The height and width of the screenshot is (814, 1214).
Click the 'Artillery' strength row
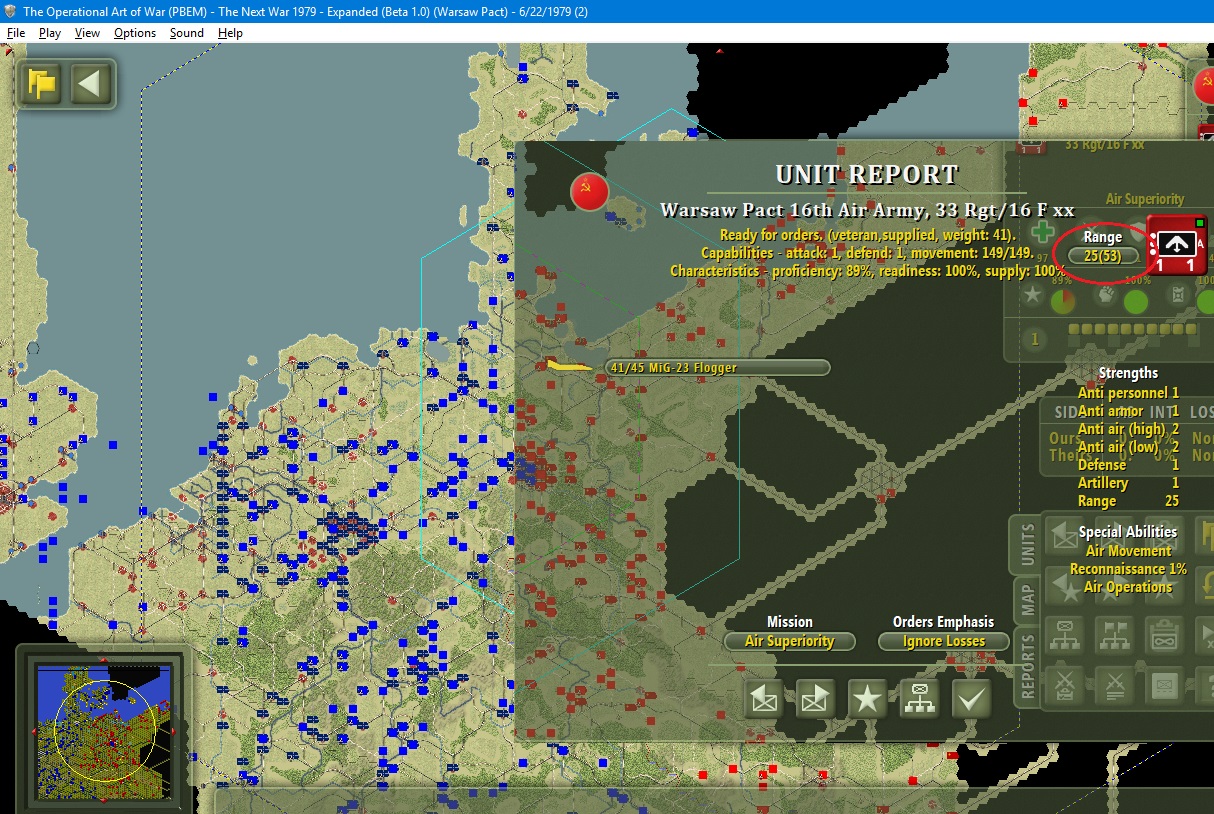pyautogui.click(x=1128, y=483)
